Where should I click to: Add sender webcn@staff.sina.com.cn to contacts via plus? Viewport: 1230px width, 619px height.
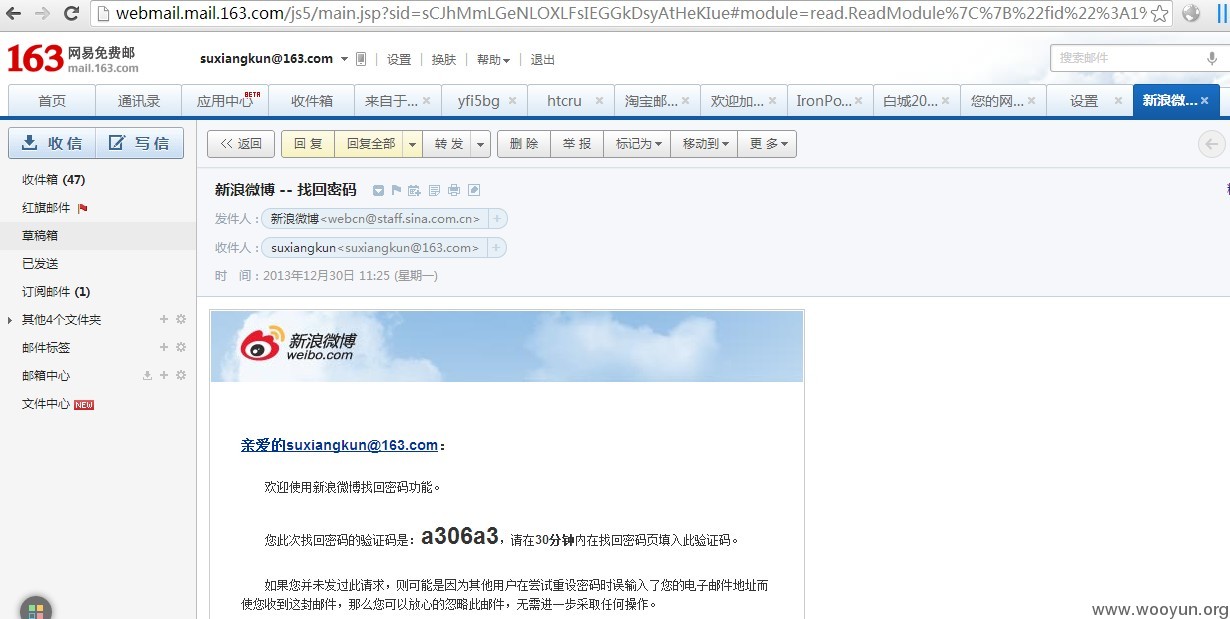[498, 219]
